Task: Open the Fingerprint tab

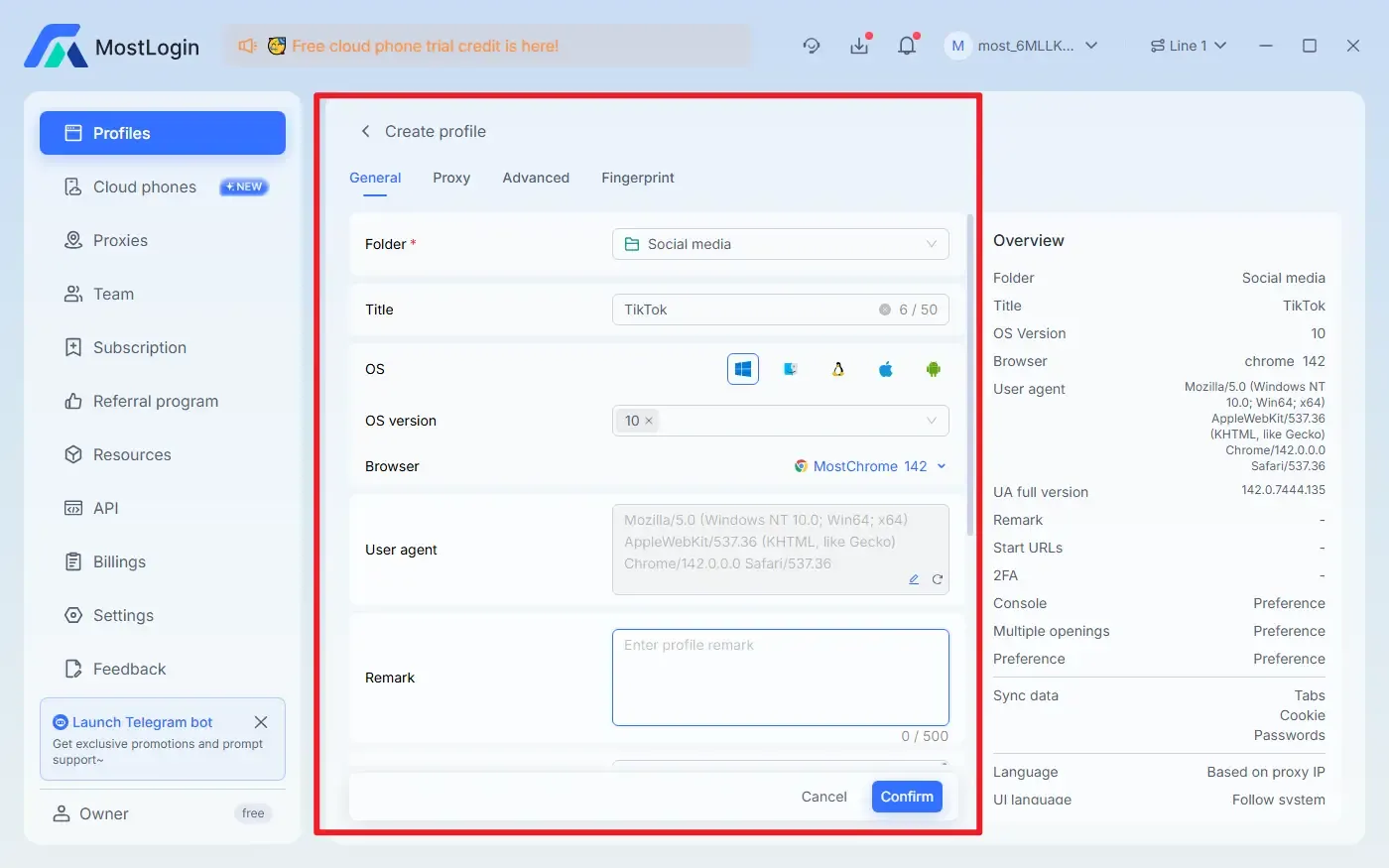Action: (x=637, y=178)
